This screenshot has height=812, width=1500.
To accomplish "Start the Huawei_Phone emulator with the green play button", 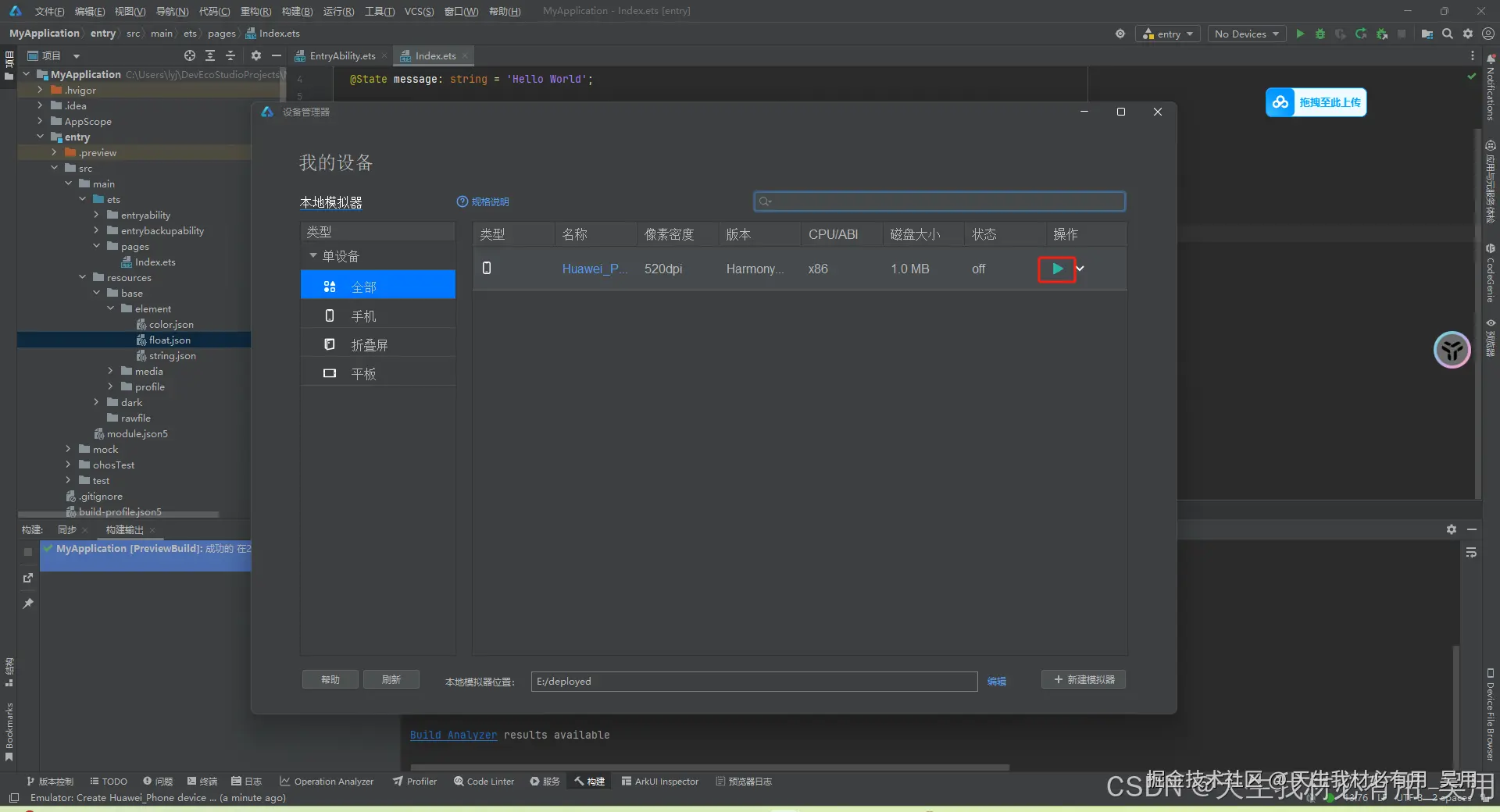I will [x=1057, y=269].
